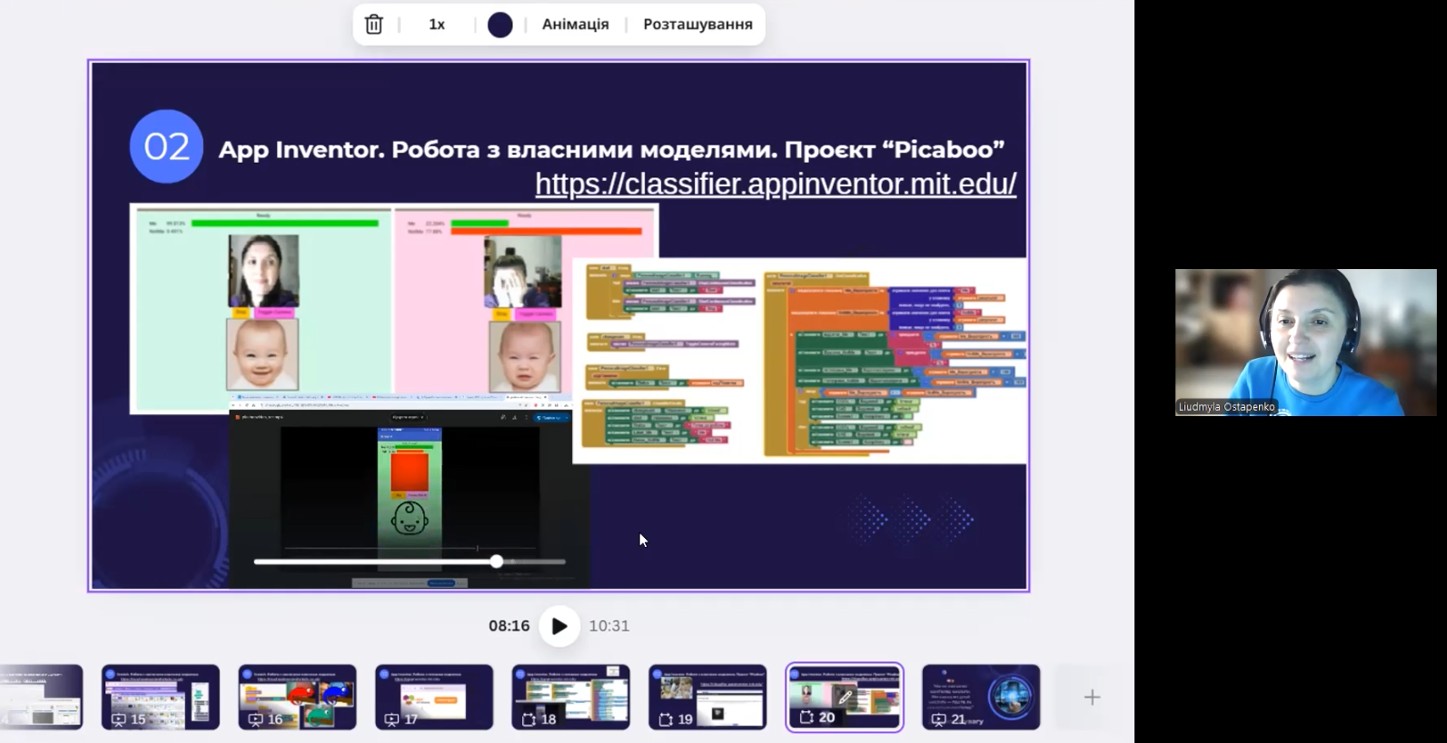Open the 1x playback speed option
The image size is (1447, 743).
click(x=437, y=24)
